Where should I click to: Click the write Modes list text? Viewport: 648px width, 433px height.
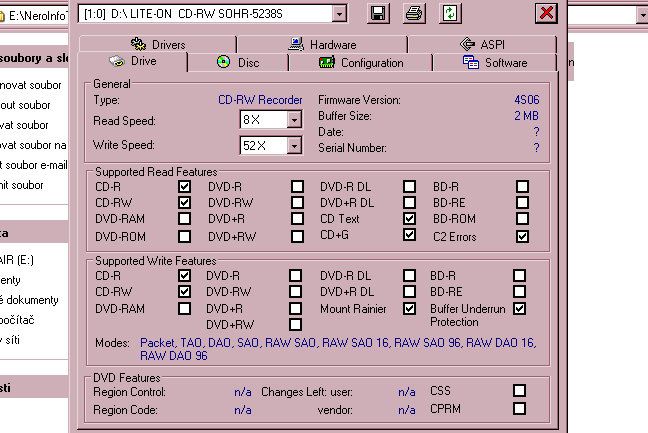(x=338, y=349)
